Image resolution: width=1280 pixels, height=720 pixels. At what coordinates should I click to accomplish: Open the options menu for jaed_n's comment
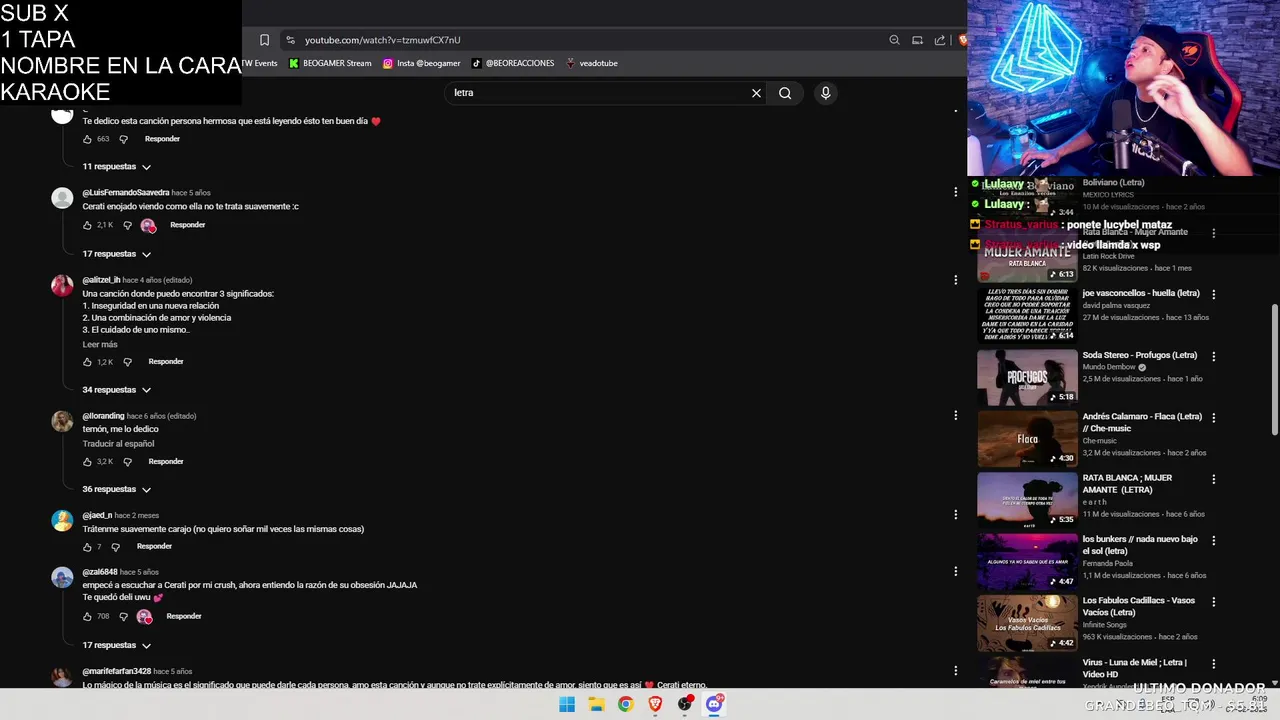pyautogui.click(x=956, y=515)
